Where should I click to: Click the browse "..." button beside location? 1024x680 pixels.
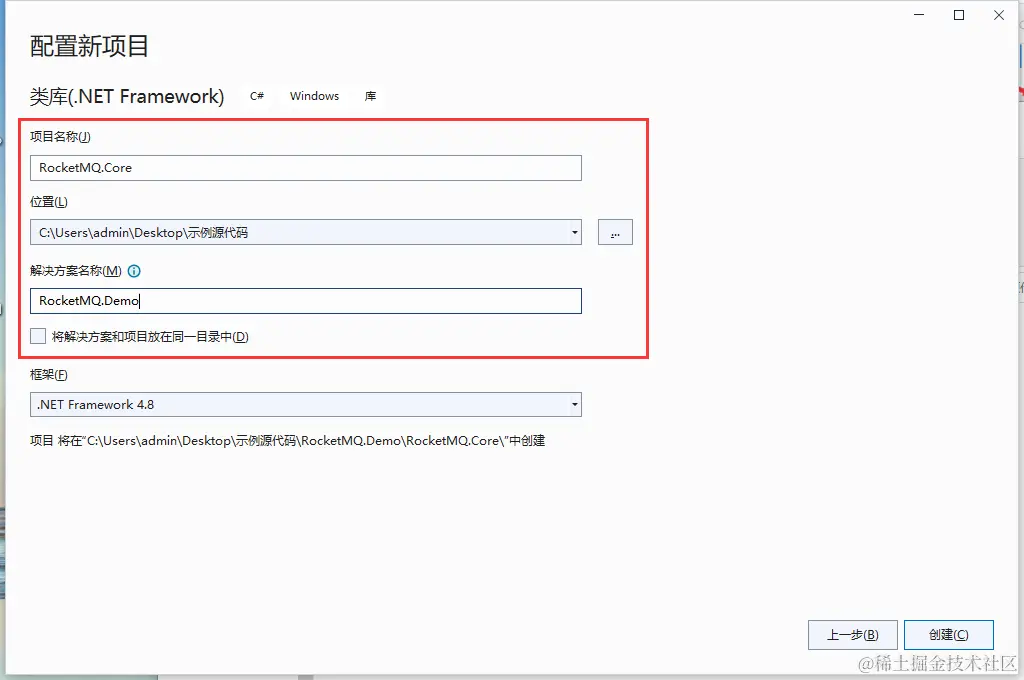coord(615,233)
